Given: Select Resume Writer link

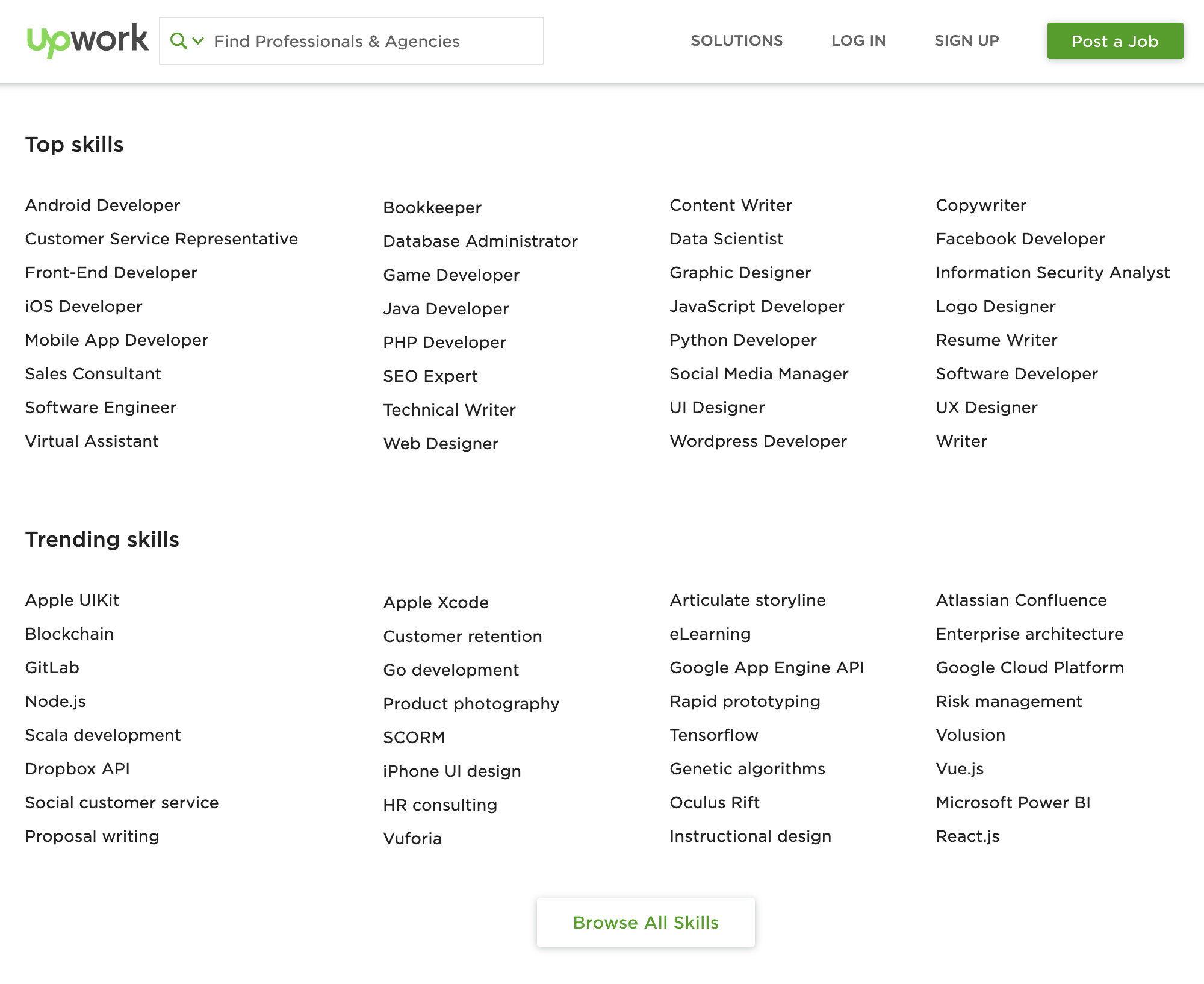Looking at the screenshot, I should pyautogui.click(x=996, y=340).
